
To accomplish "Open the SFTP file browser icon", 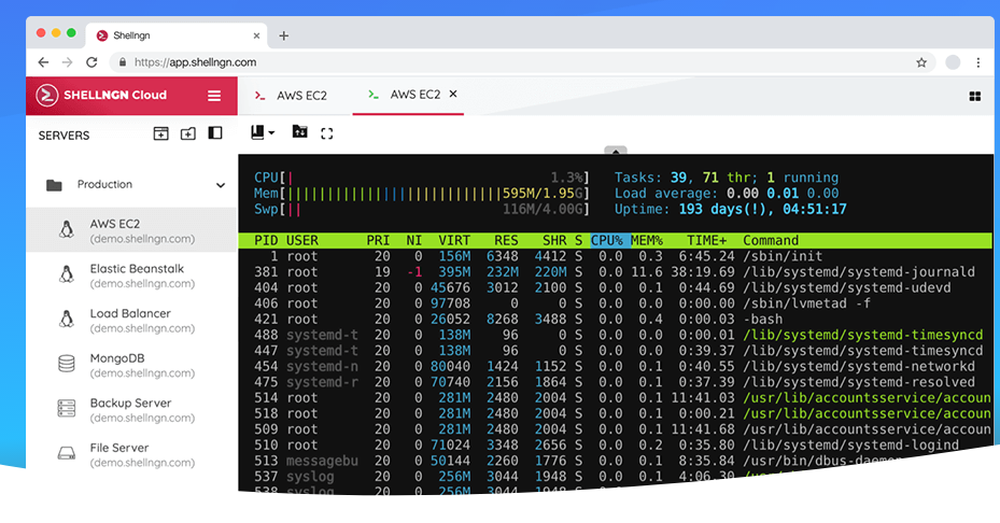I will pyautogui.click(x=300, y=131).
